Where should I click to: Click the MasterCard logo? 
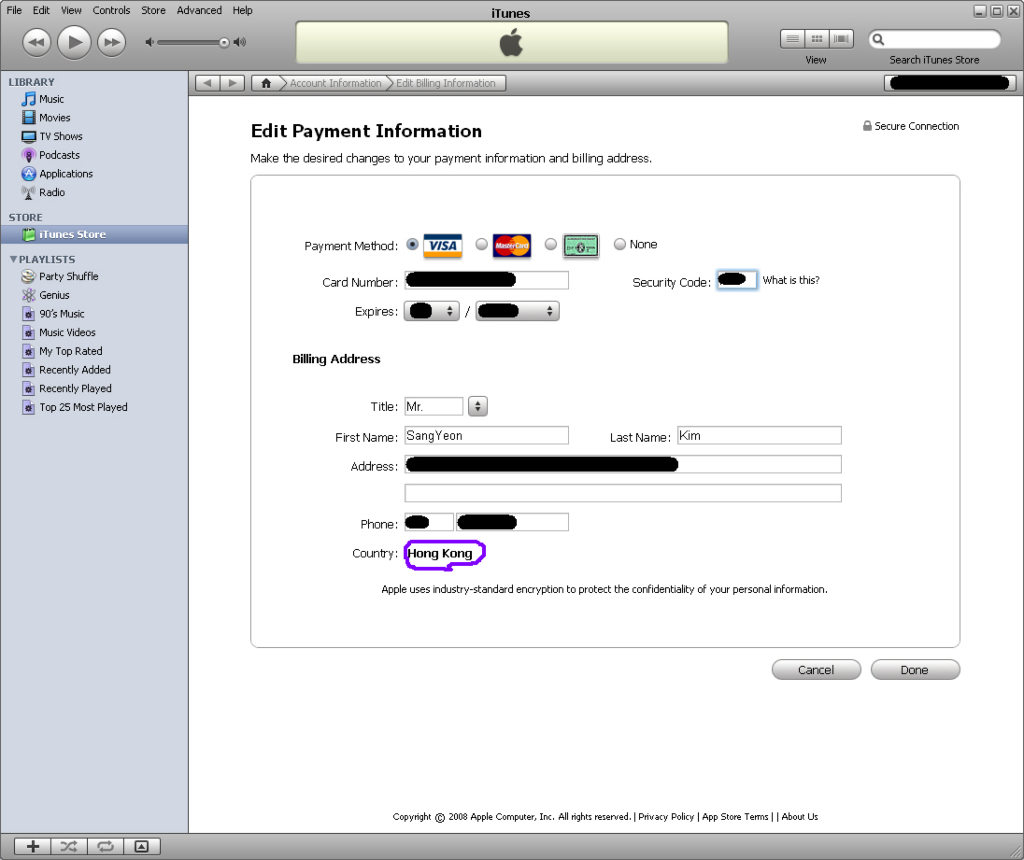point(512,246)
